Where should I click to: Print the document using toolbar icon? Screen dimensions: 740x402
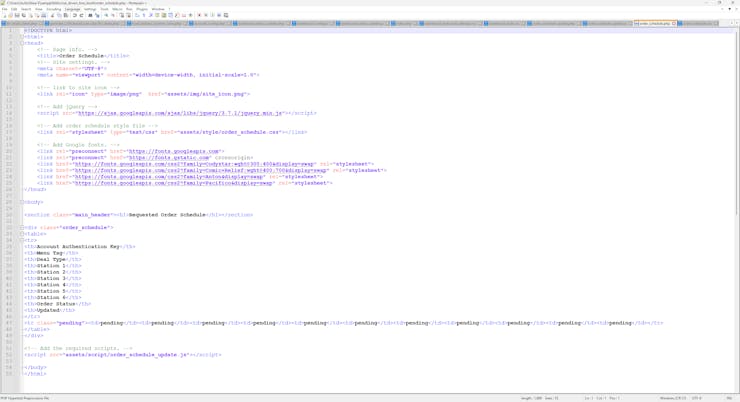click(43, 15)
